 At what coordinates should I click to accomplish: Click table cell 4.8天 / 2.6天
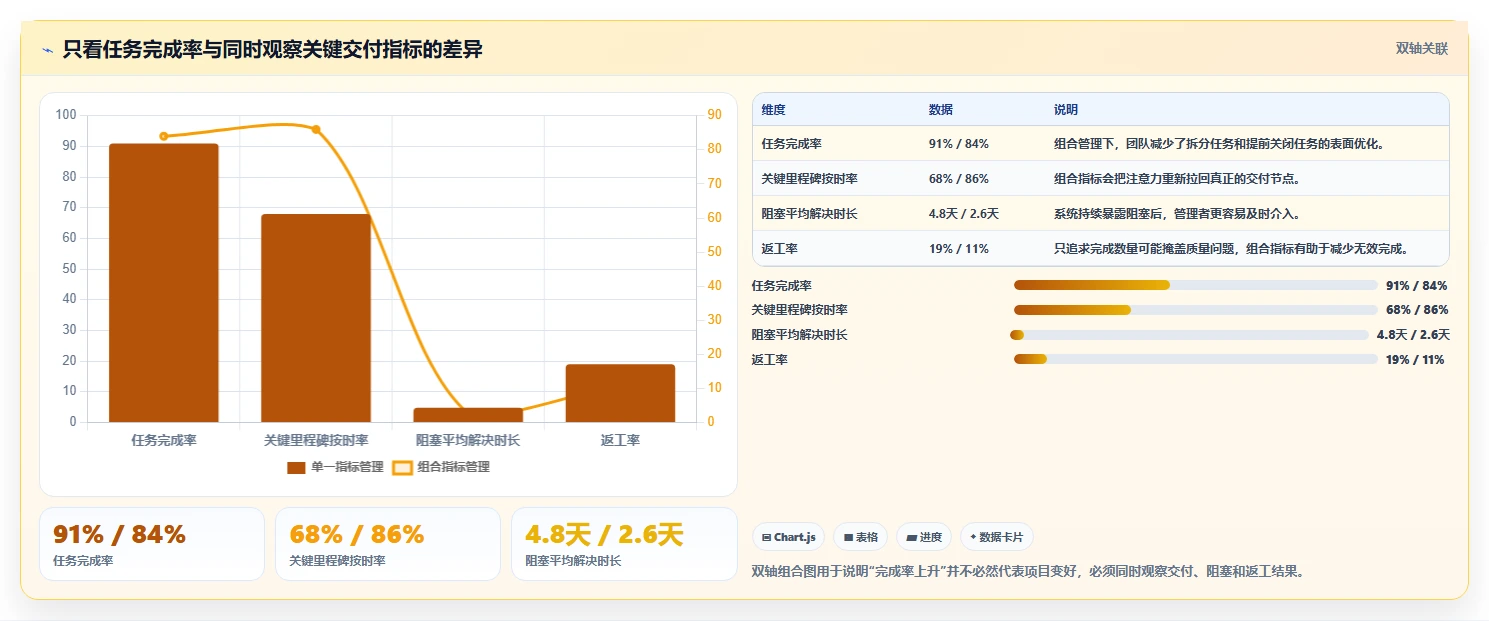[963, 214]
